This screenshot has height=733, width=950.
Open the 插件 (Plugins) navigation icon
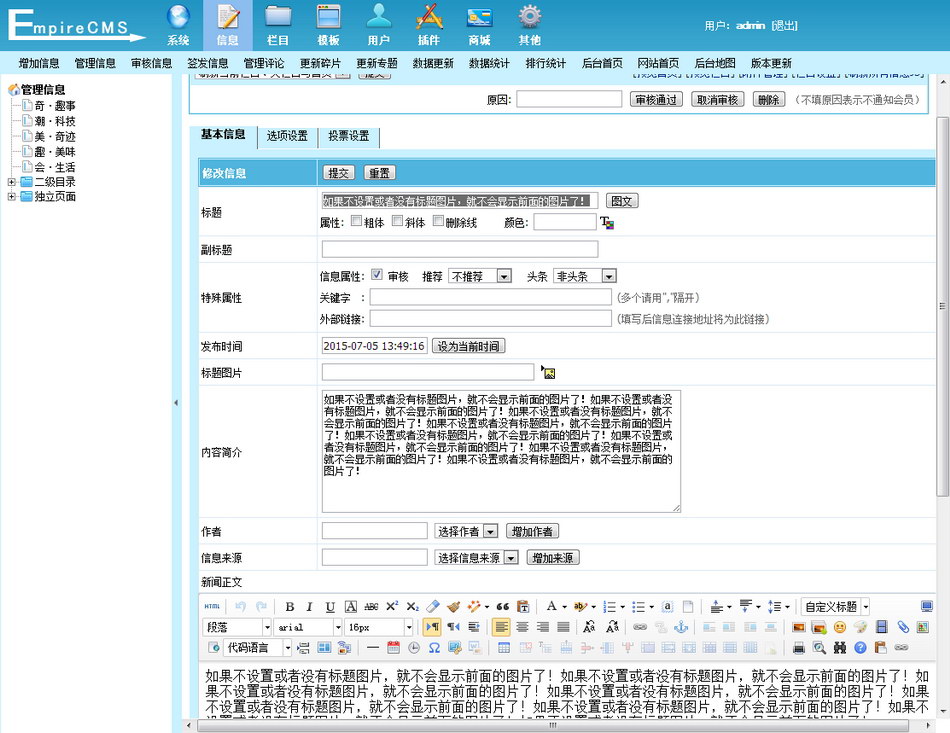[x=429, y=25]
